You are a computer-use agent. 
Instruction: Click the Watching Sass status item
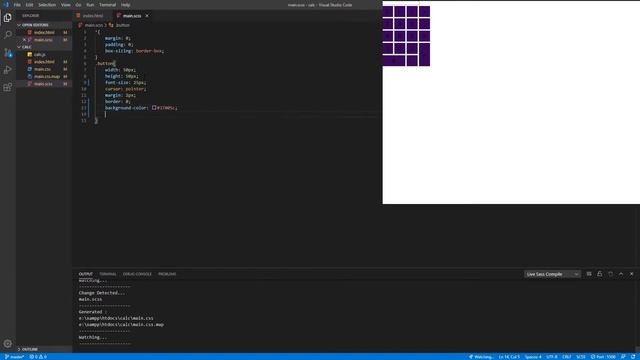pos(481,357)
